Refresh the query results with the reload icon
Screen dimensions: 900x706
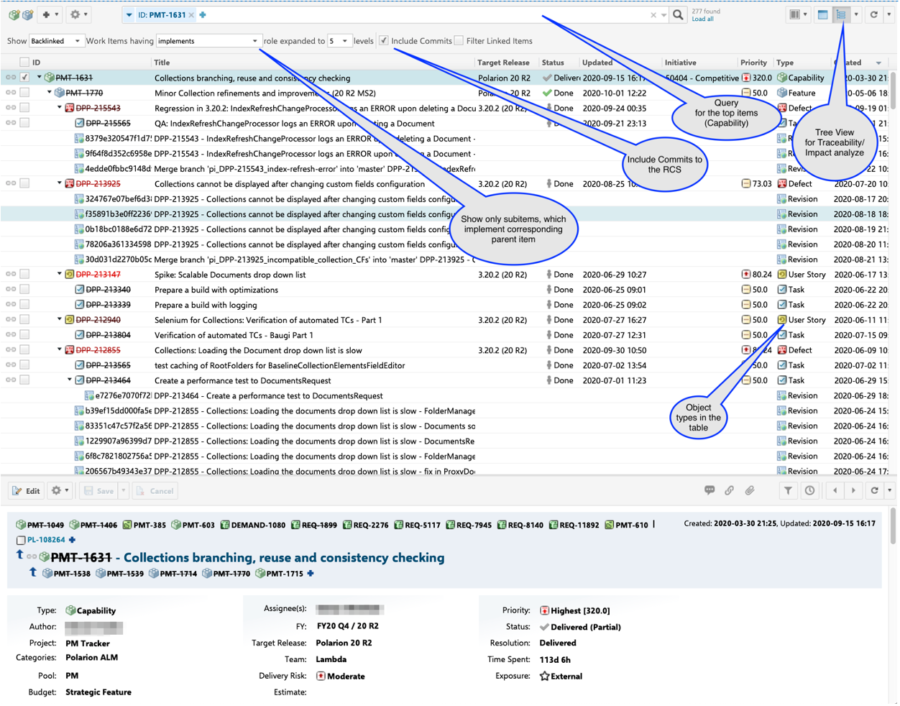pyautogui.click(x=873, y=14)
